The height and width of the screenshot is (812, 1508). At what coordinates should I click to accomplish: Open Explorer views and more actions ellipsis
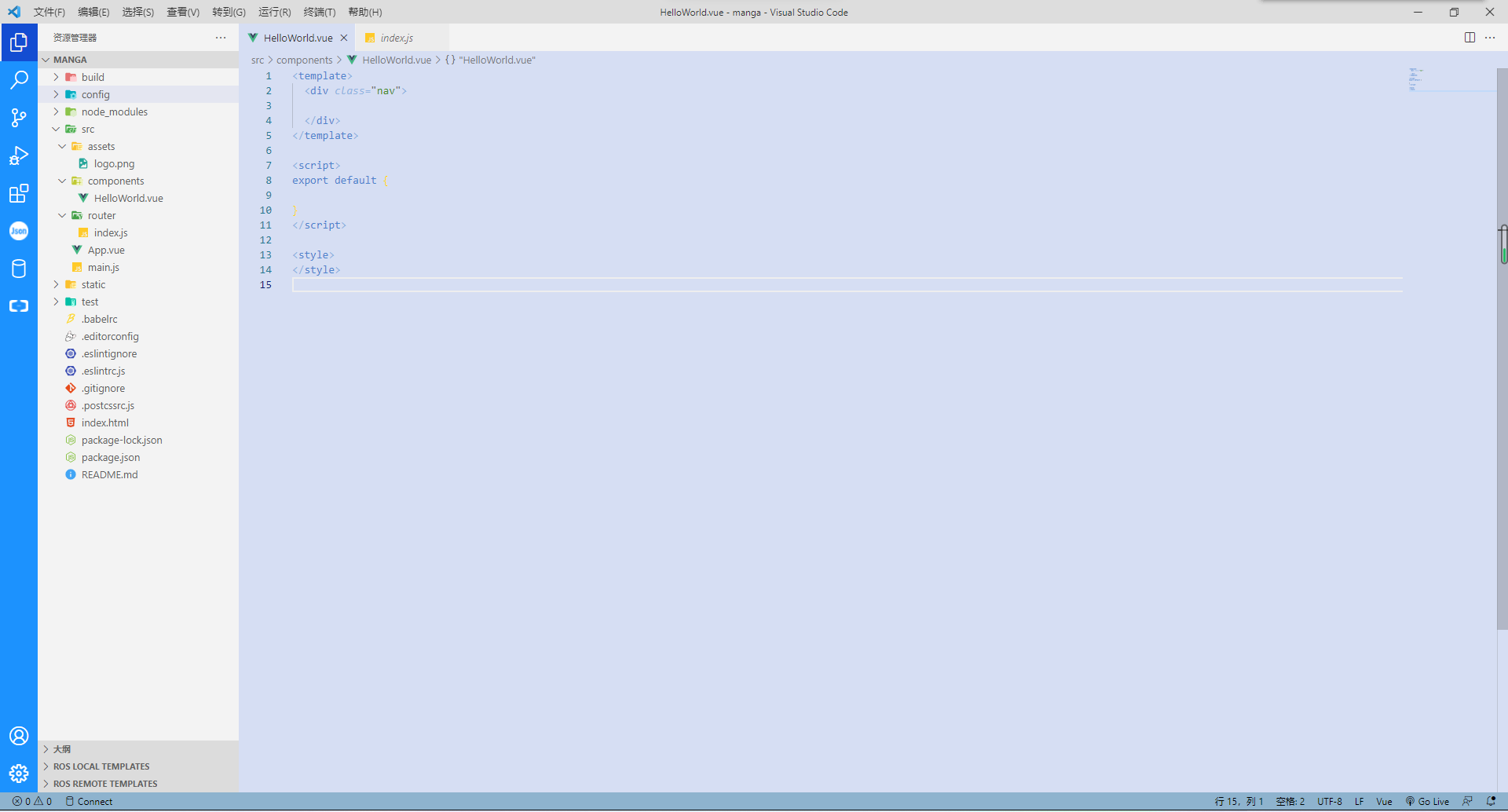(x=221, y=38)
